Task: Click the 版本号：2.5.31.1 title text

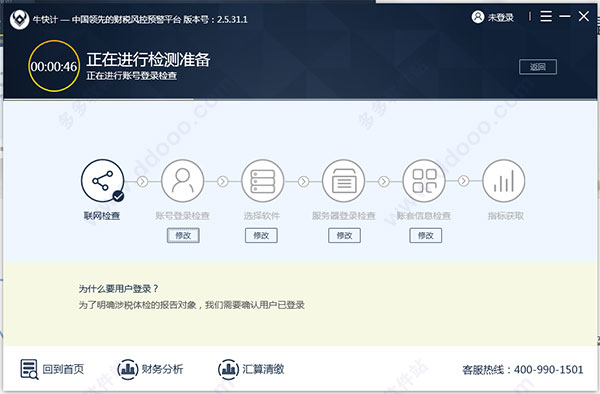Action: point(215,19)
